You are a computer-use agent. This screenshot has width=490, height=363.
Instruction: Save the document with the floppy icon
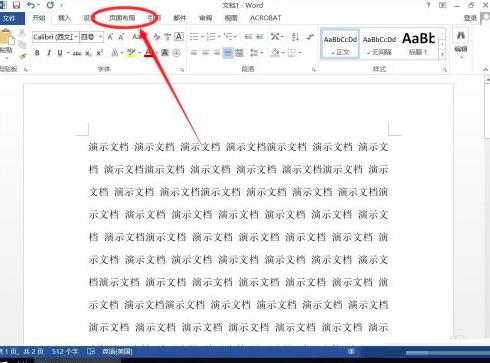(x=16, y=5)
